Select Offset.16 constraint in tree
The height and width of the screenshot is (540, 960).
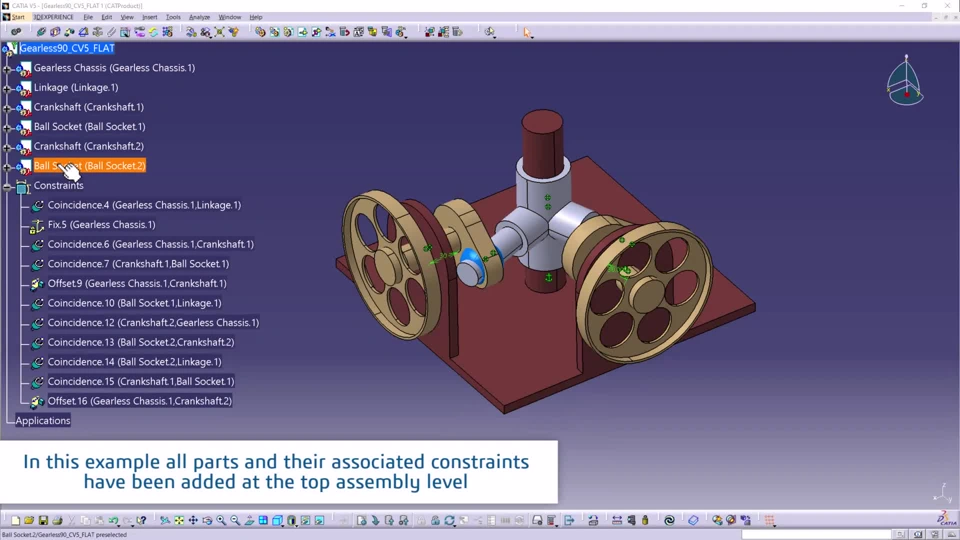[x=140, y=401]
